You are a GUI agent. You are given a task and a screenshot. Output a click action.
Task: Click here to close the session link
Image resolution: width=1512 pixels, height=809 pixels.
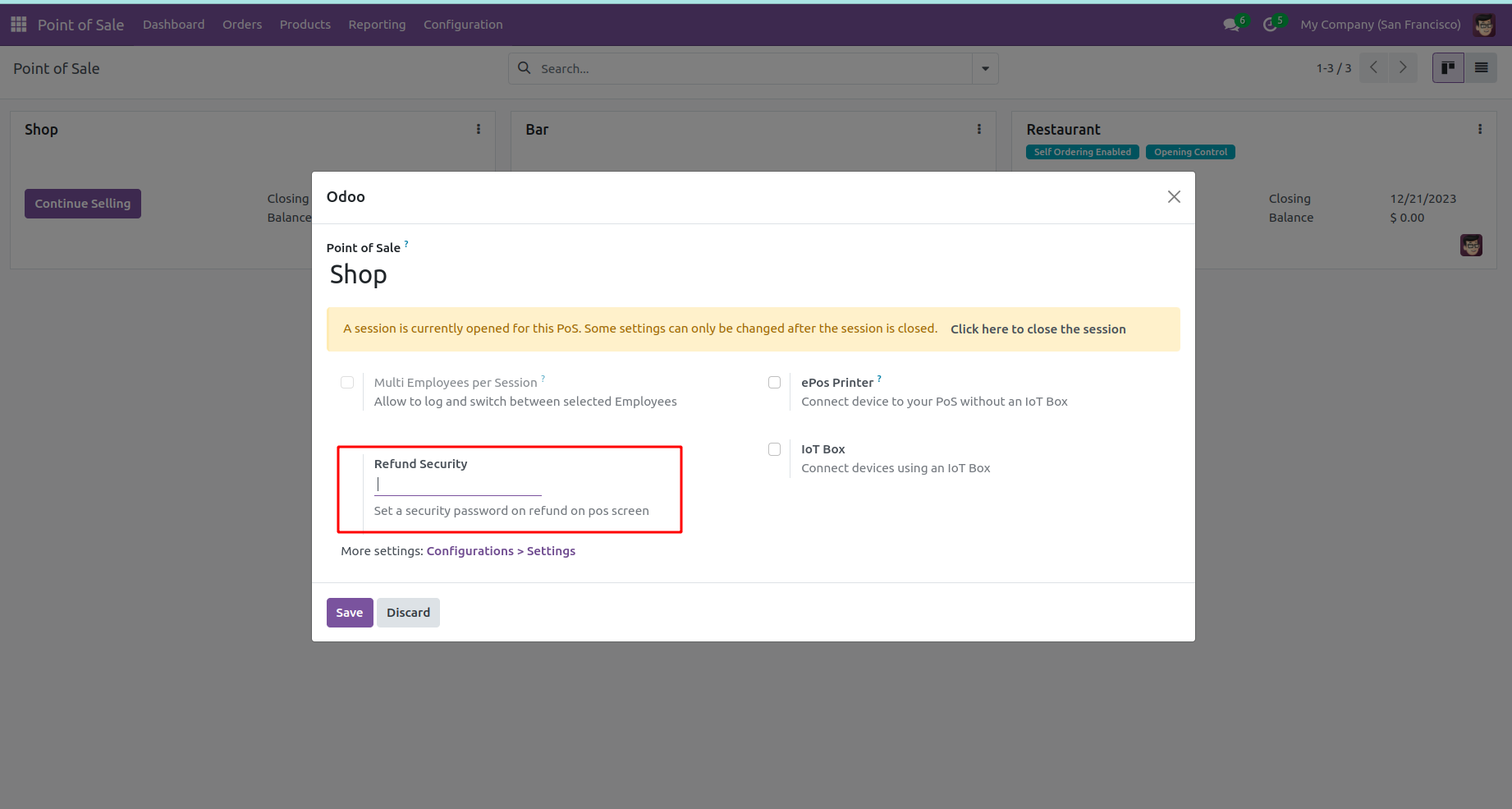tap(1038, 329)
